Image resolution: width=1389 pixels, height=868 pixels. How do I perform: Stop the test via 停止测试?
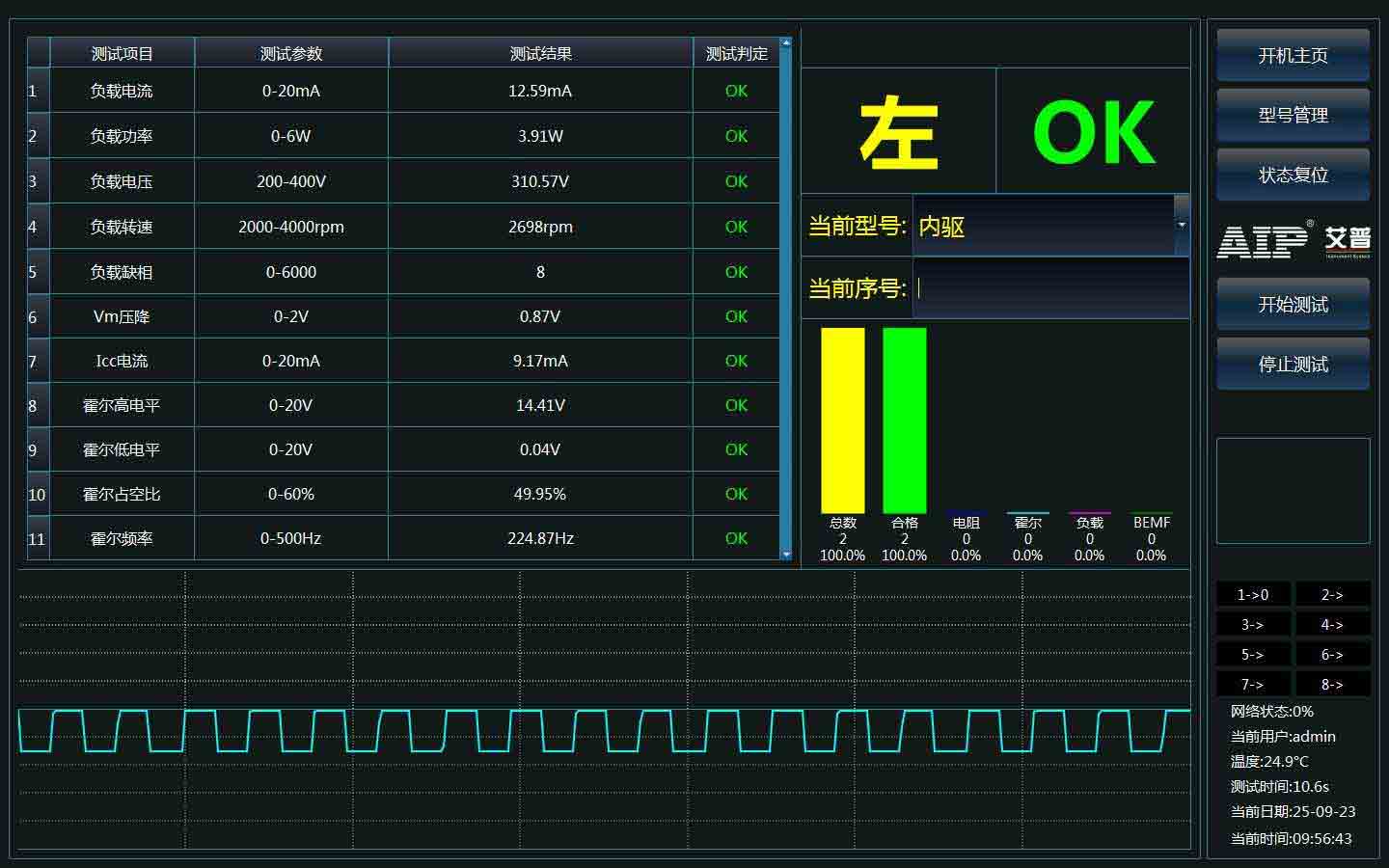point(1293,364)
